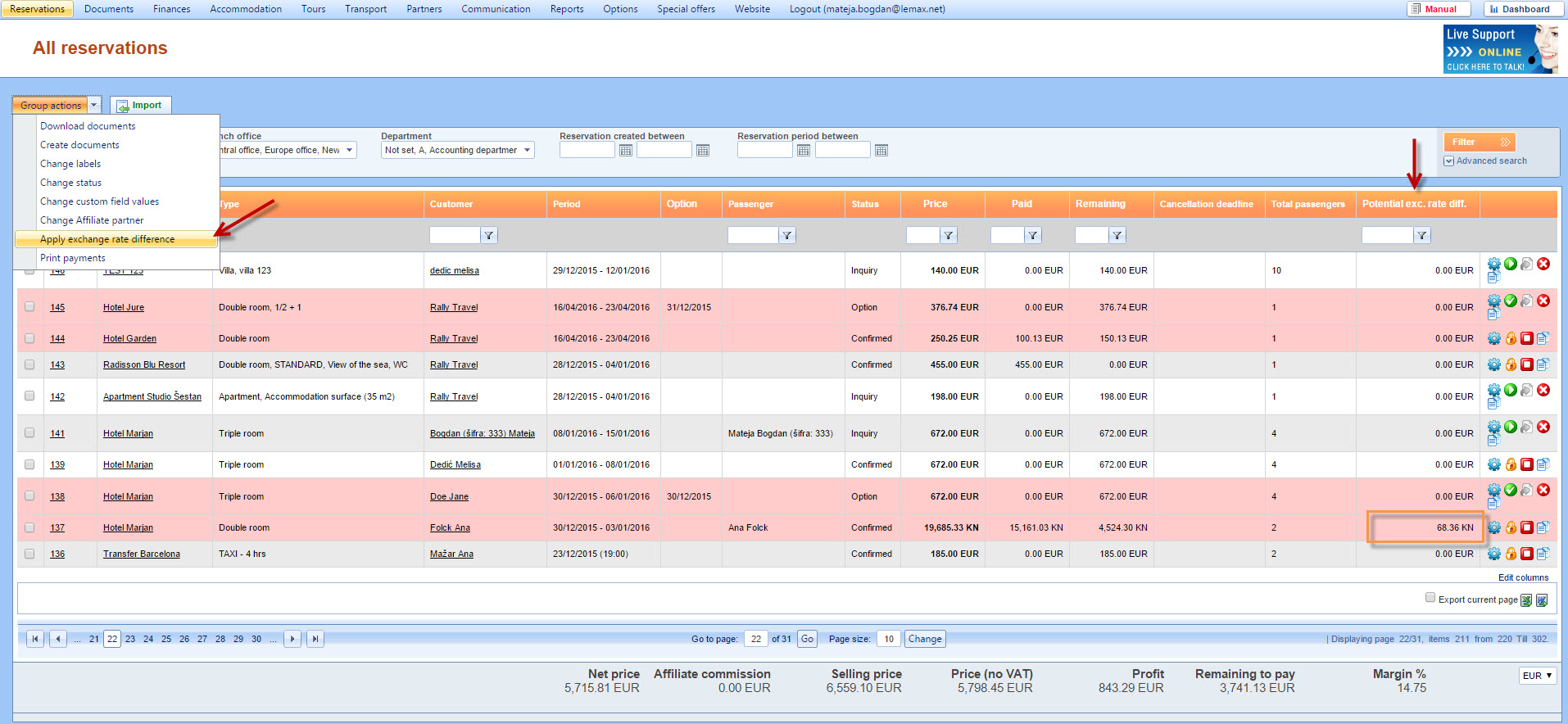Screen dimensions: 1568x724
Task: Export the table to Excel
Action: [1526, 600]
